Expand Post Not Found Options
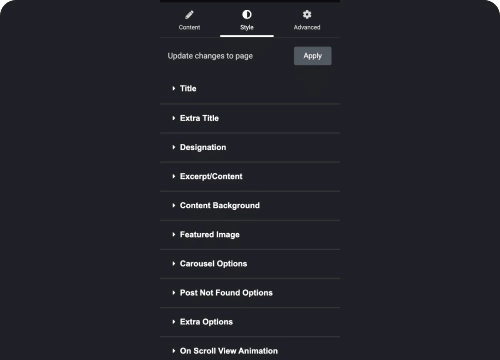This screenshot has width=500, height=360. point(250,293)
